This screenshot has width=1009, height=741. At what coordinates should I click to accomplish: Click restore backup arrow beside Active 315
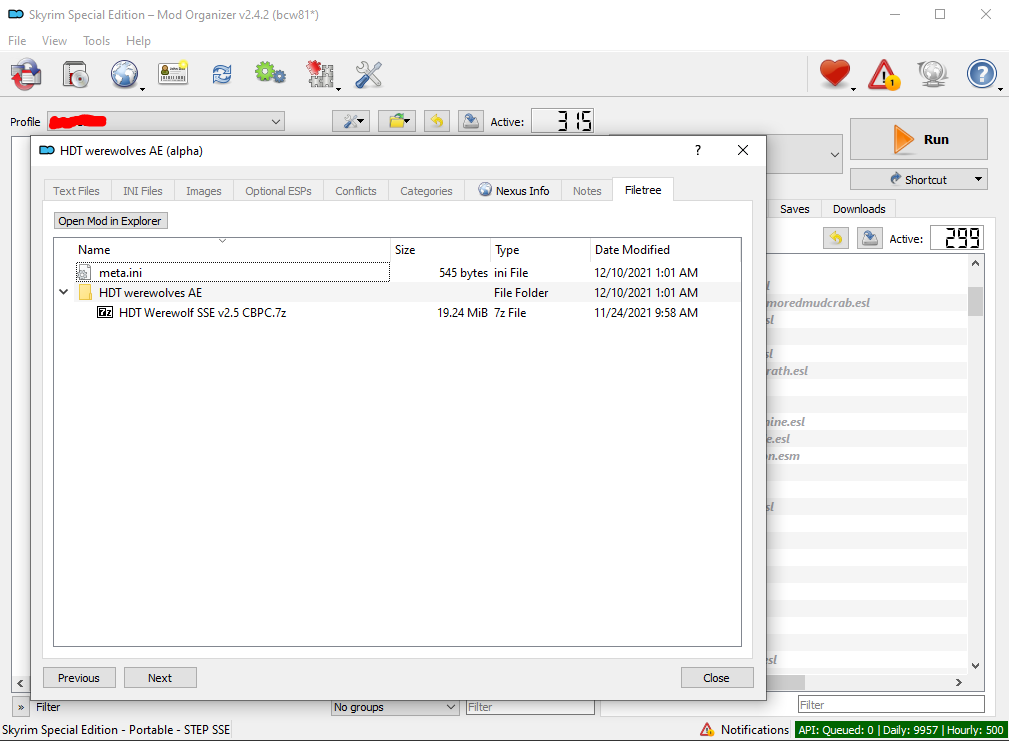tap(437, 121)
